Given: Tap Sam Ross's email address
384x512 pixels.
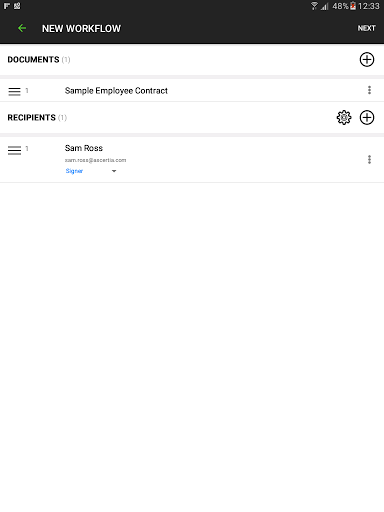Looking at the screenshot, I should 95,160.
